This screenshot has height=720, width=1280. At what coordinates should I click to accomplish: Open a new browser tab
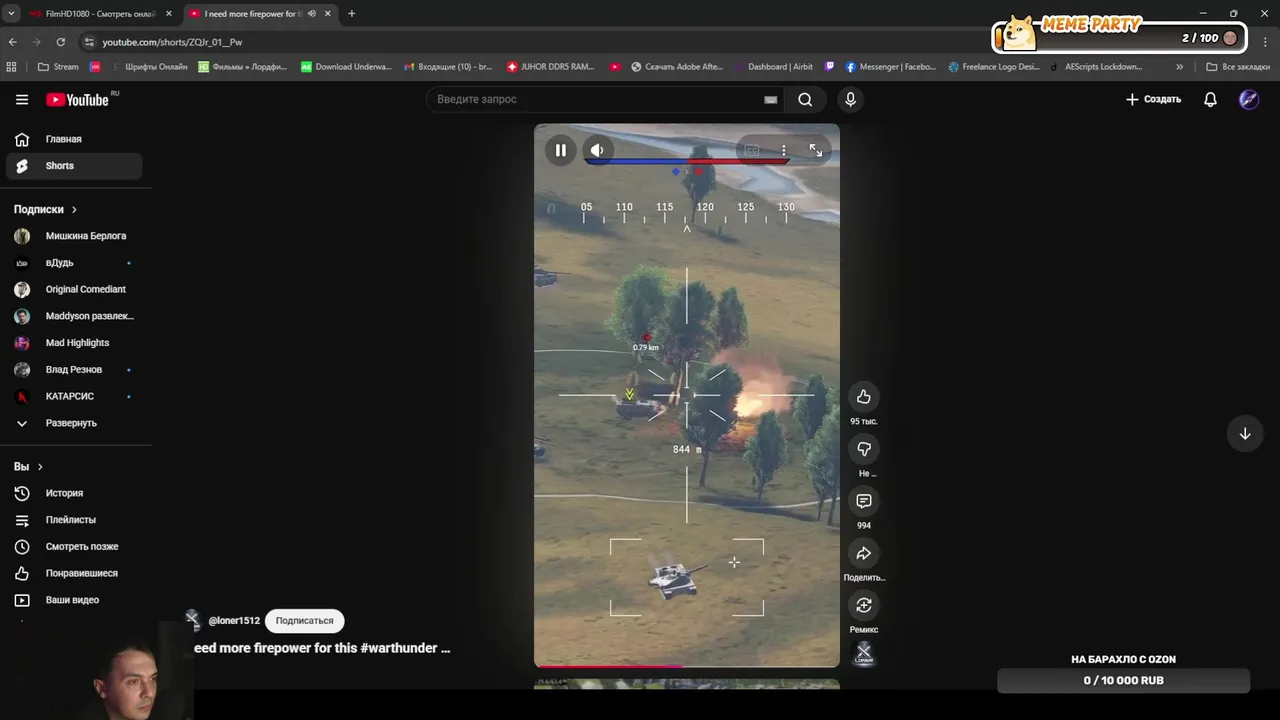tap(351, 14)
